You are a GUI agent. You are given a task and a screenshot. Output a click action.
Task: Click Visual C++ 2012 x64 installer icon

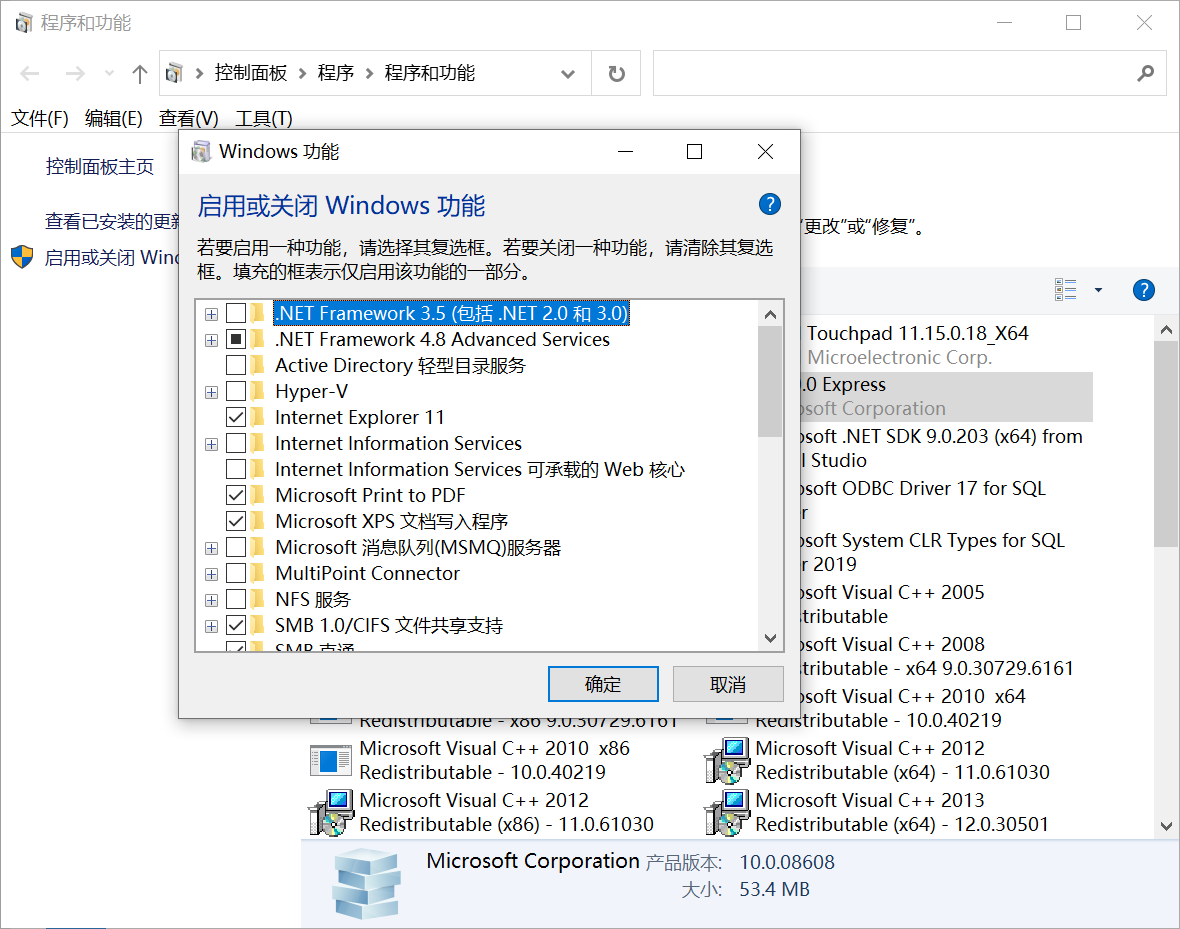(x=726, y=760)
